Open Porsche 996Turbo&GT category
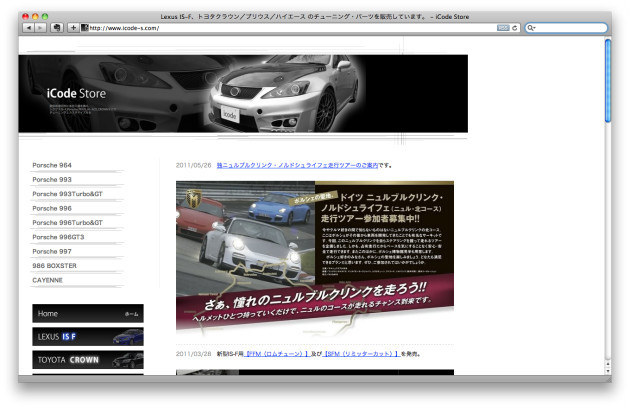630x408 pixels. click(68, 223)
